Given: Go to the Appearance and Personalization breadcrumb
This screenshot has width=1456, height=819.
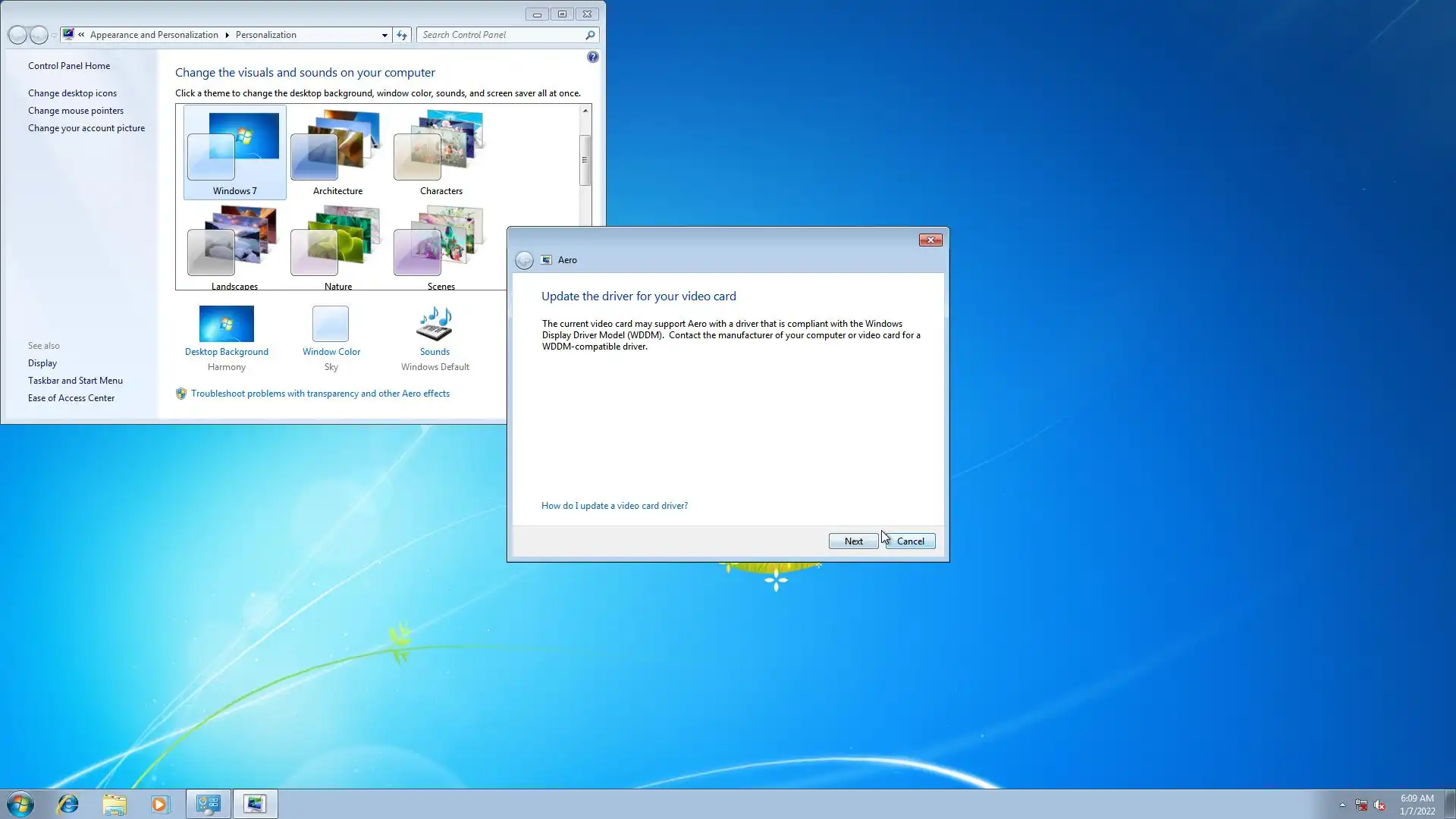Looking at the screenshot, I should pos(154,35).
